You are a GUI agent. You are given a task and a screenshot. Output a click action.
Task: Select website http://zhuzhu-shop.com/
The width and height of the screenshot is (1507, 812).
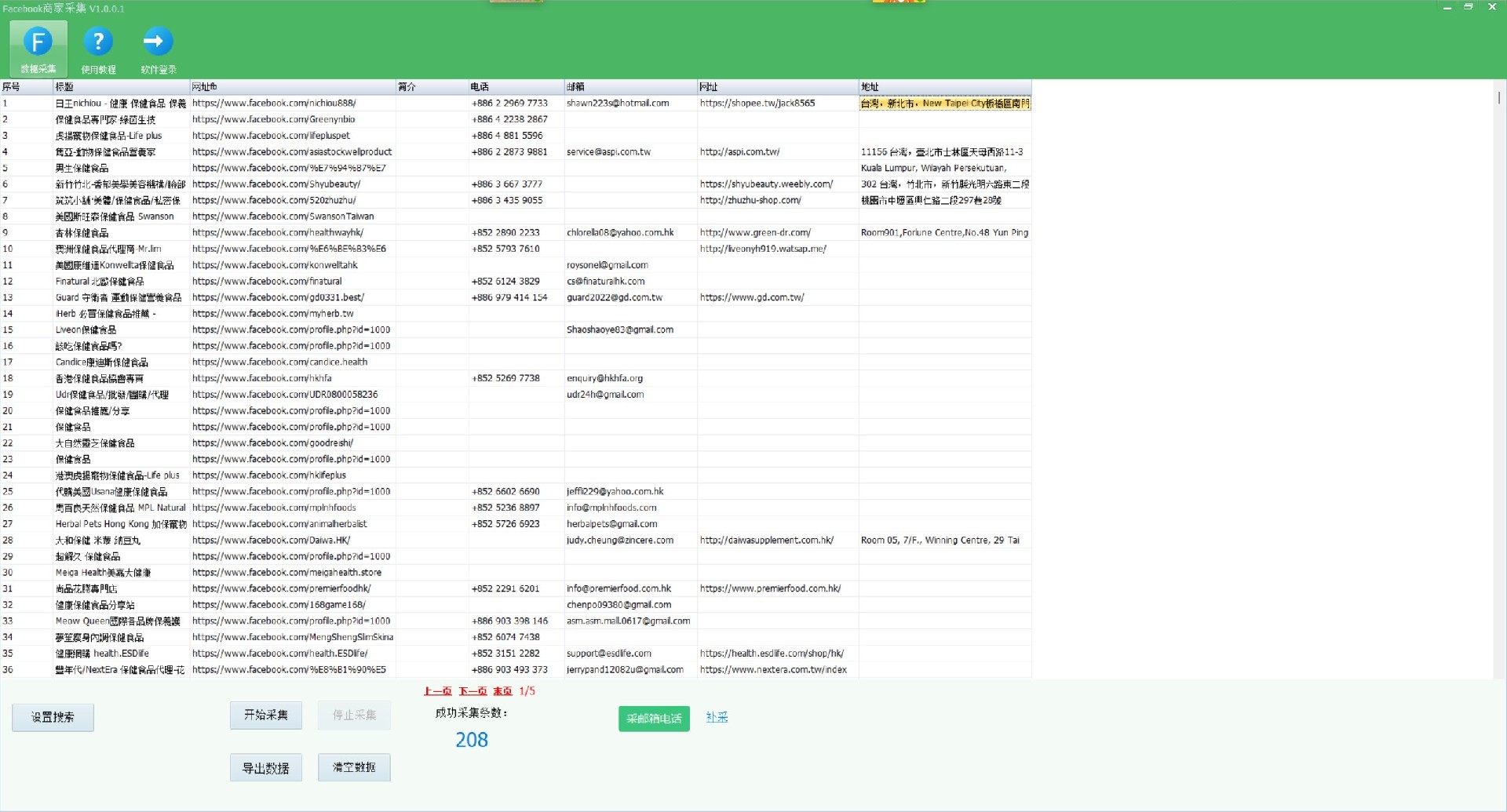778,201
